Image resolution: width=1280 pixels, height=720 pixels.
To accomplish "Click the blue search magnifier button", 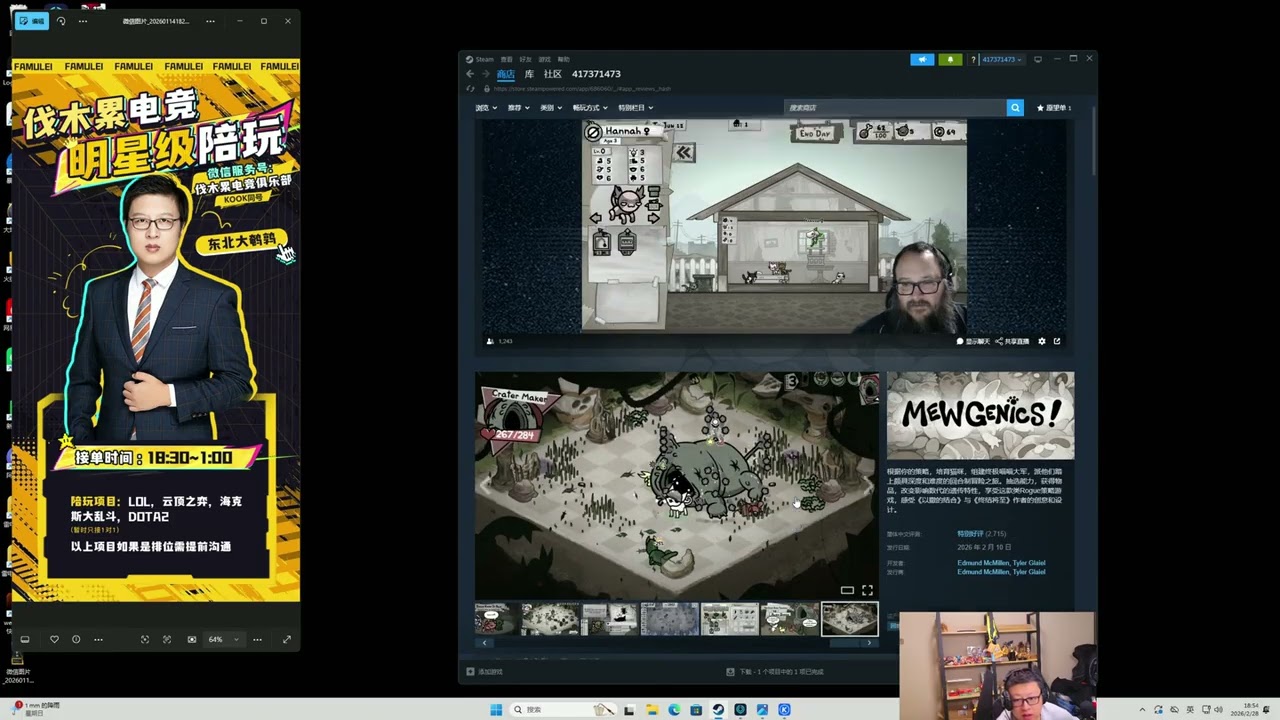I will 1015,108.
